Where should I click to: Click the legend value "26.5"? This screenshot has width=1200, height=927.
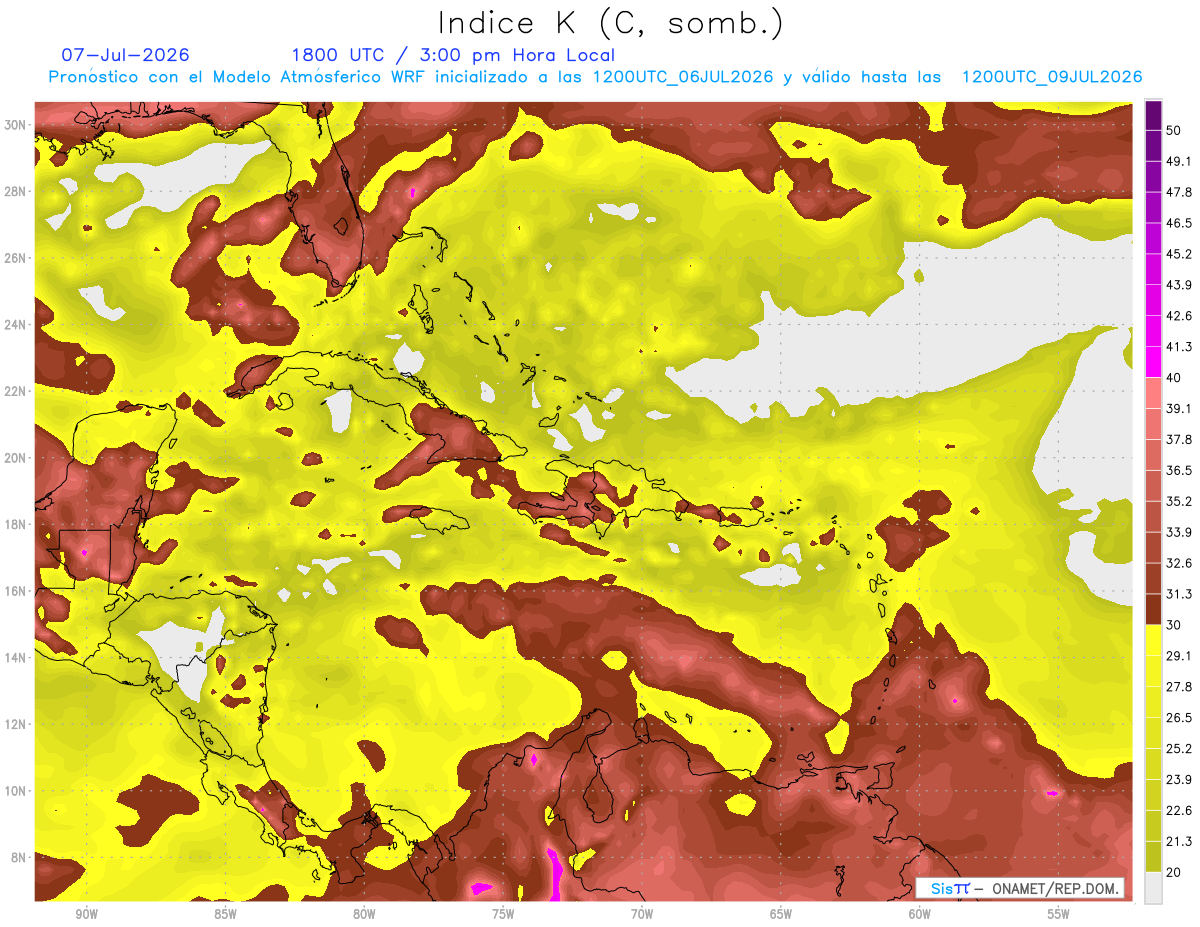[x=1179, y=718]
